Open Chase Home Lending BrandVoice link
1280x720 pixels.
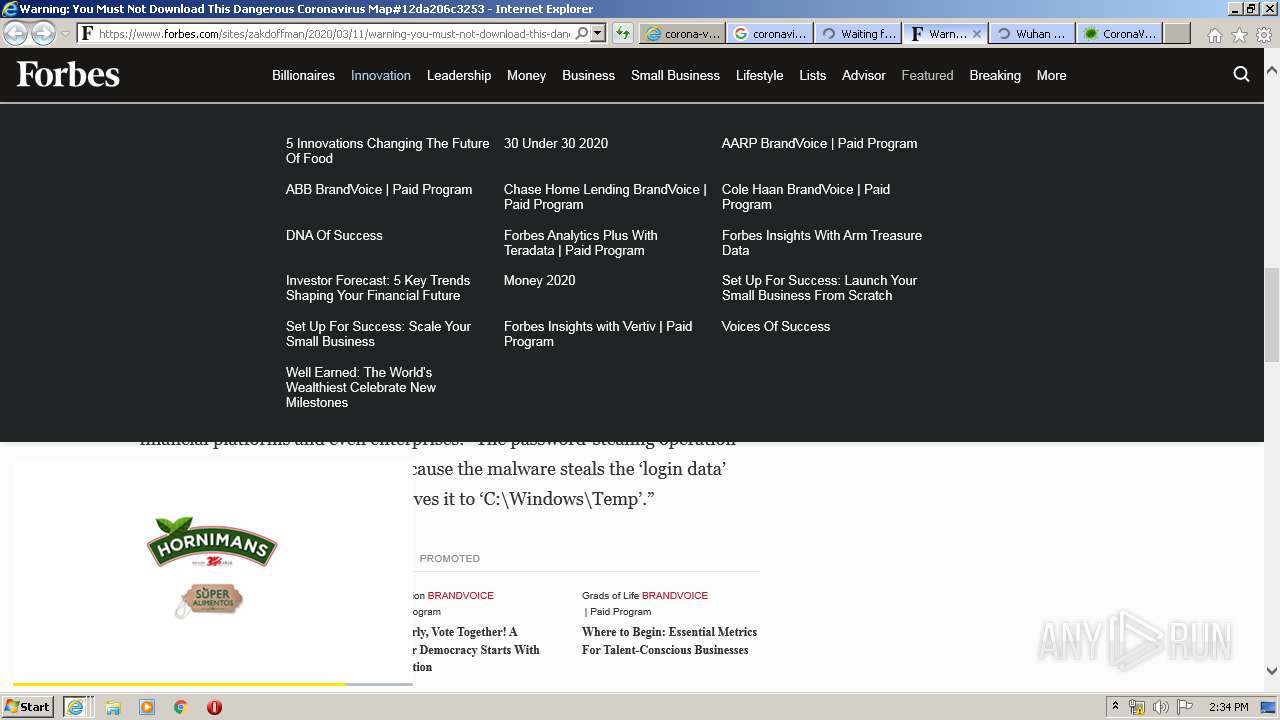[x=605, y=197]
